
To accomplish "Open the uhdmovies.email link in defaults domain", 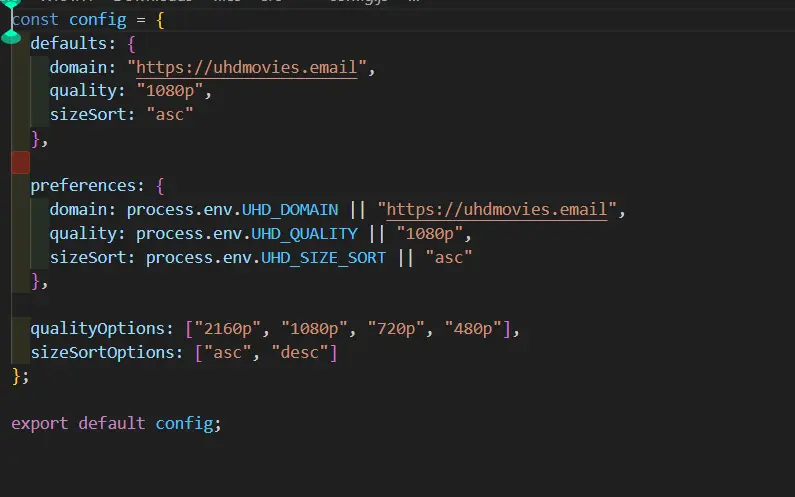I will (246, 67).
